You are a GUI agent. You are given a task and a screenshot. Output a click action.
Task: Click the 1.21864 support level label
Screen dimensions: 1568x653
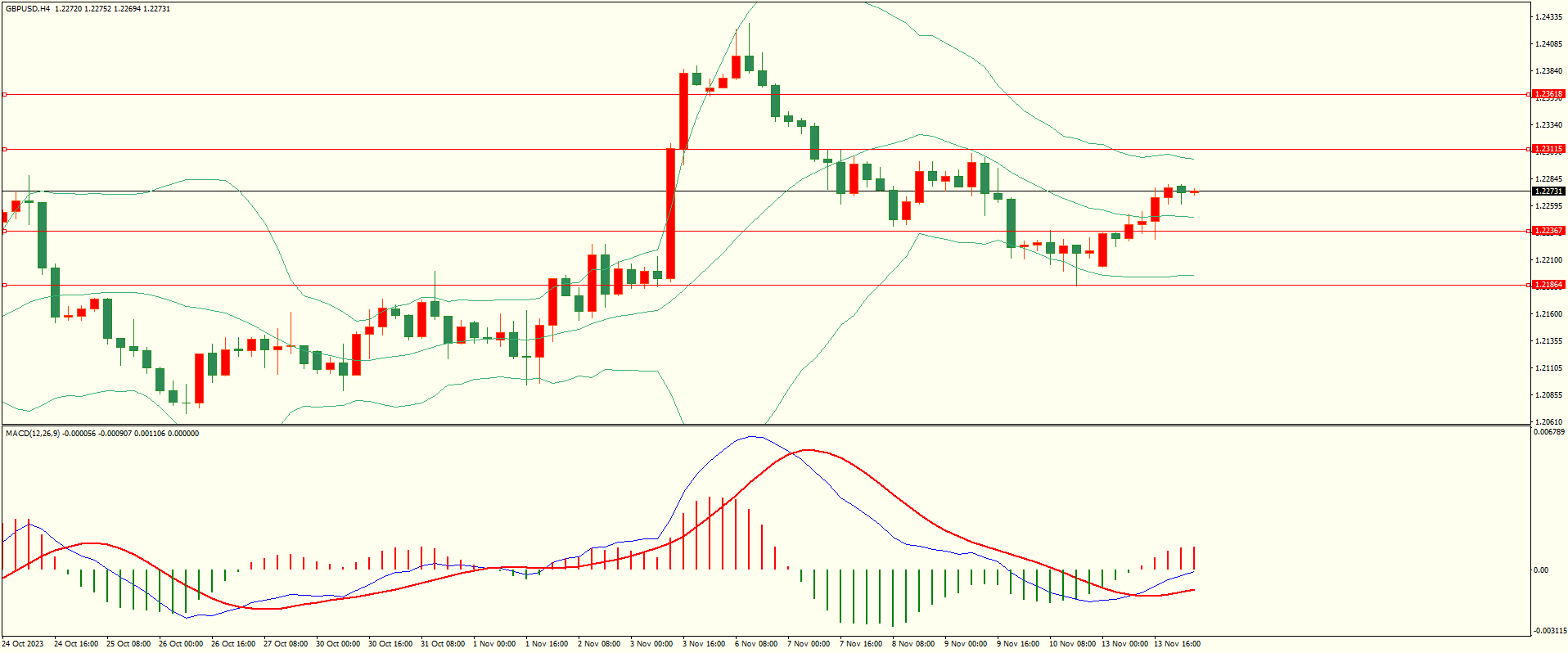[x=1548, y=285]
